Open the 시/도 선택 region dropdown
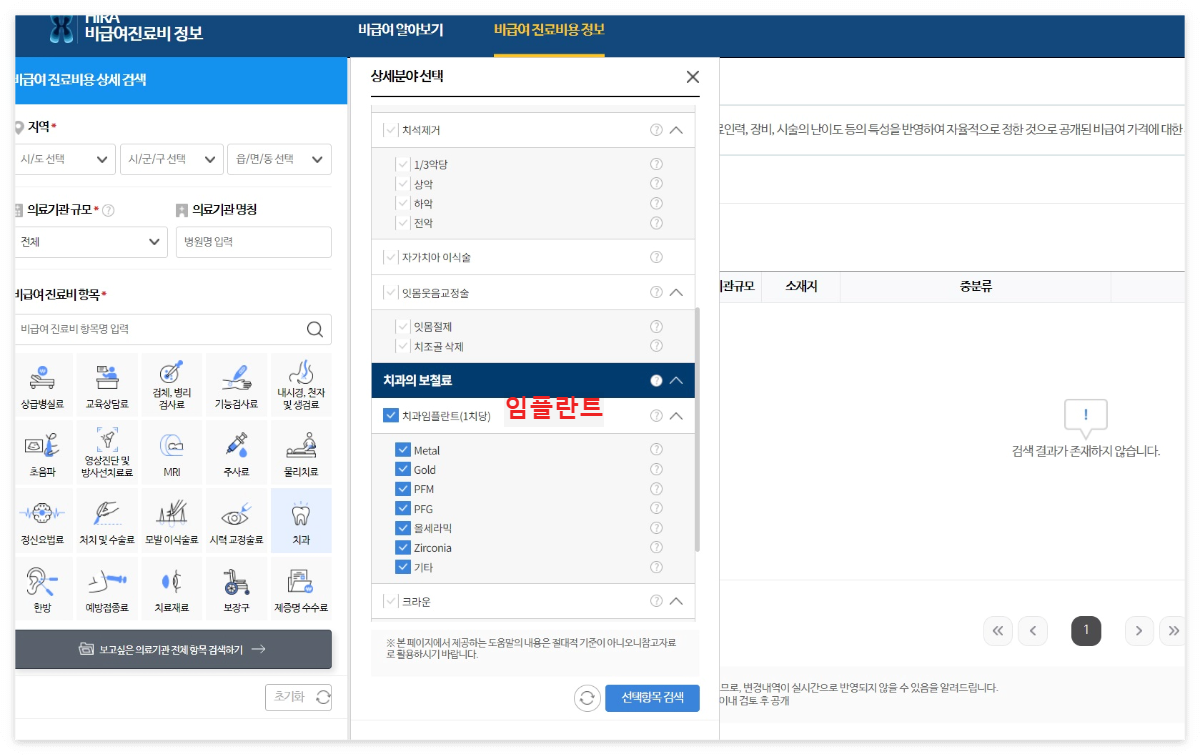 coord(65,158)
